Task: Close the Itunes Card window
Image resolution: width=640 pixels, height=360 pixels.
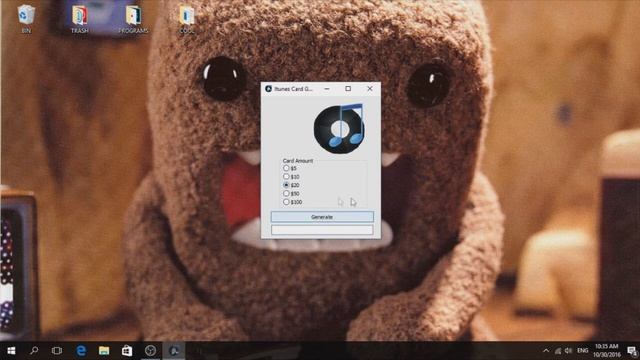Action: (370, 89)
